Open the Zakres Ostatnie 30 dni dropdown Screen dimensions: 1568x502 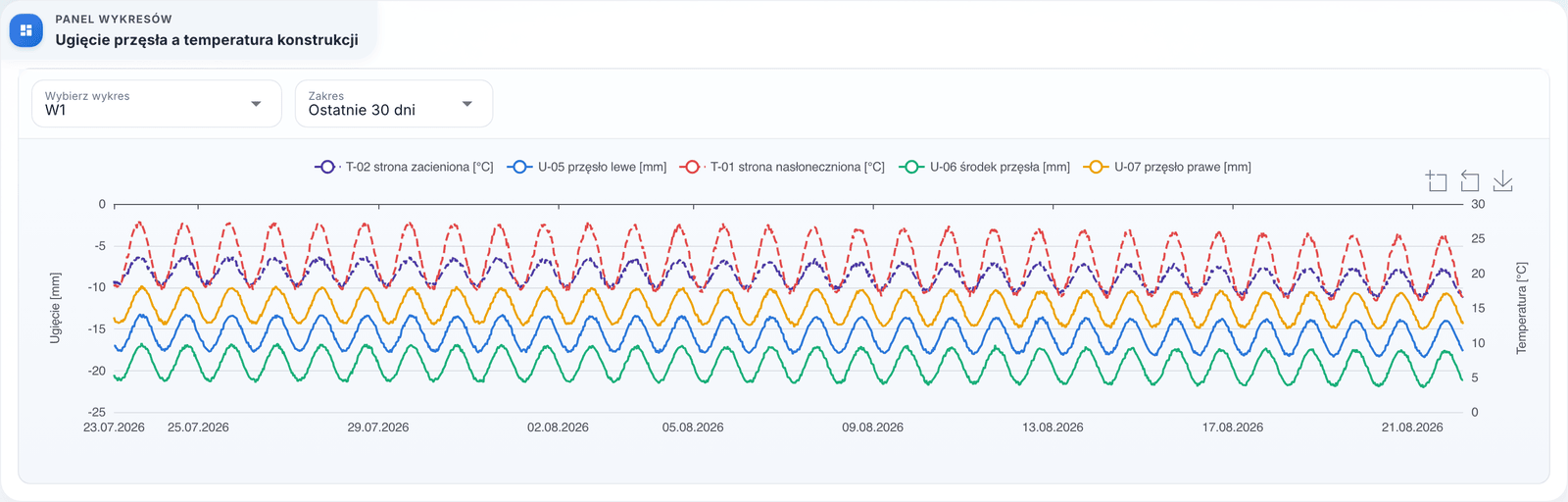(394, 104)
